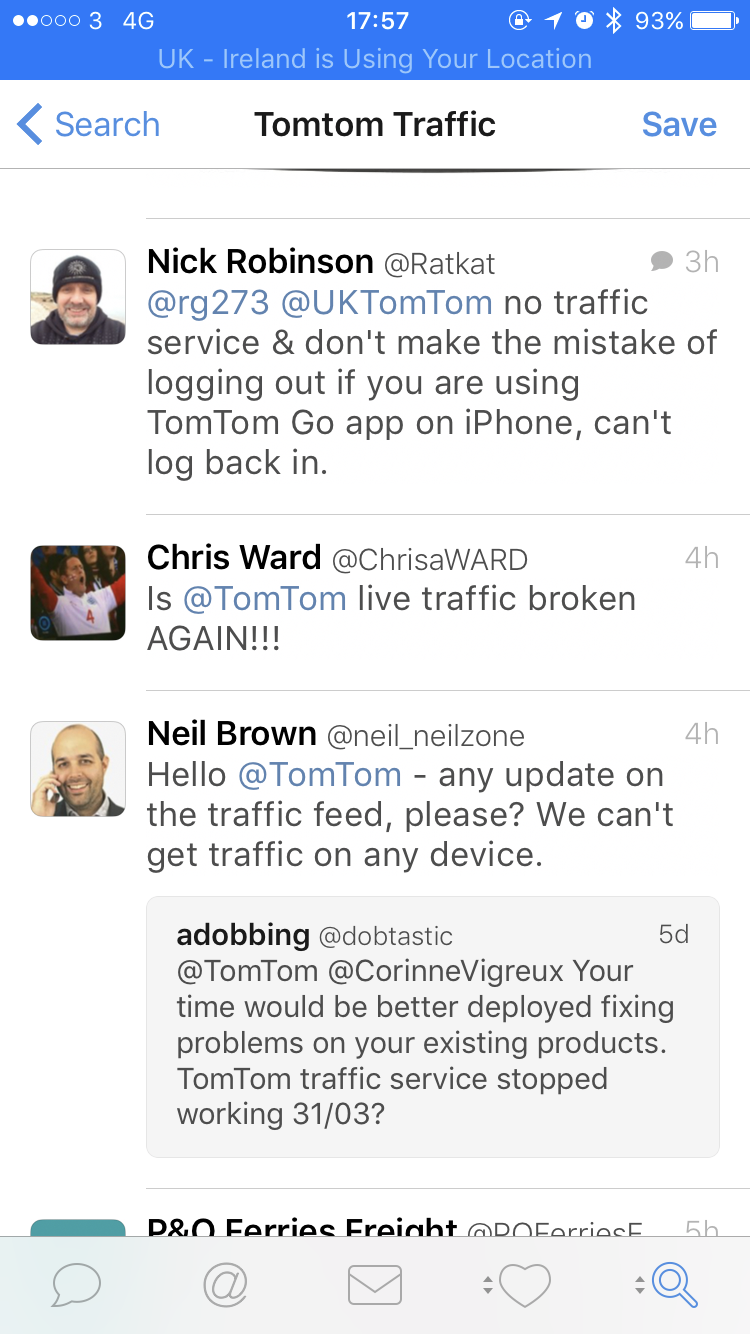Tap the location arrow in status bar
750x1334 pixels.
pyautogui.click(x=553, y=21)
